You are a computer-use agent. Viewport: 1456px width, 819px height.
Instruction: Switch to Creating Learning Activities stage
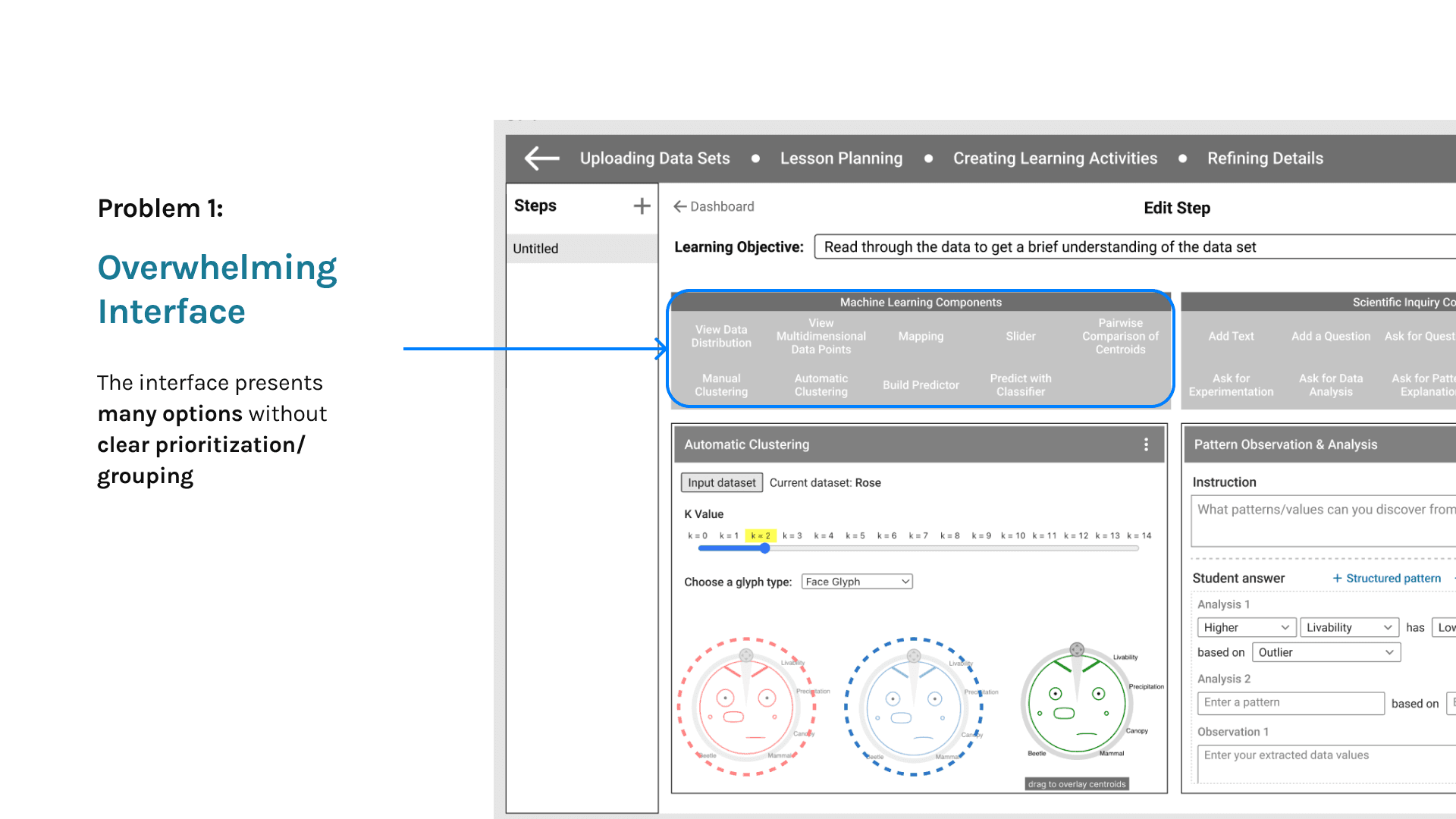[1055, 158]
